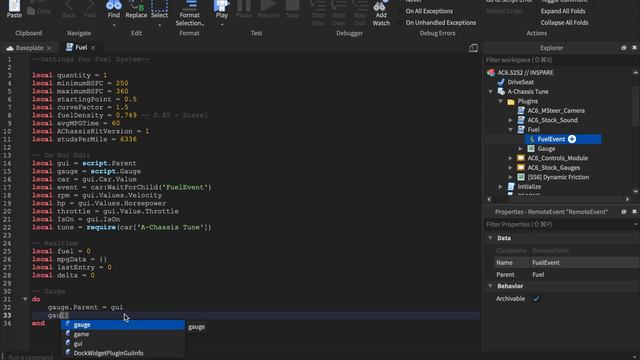
Task: Open the Select dropdown arrow
Action: coord(159,25)
